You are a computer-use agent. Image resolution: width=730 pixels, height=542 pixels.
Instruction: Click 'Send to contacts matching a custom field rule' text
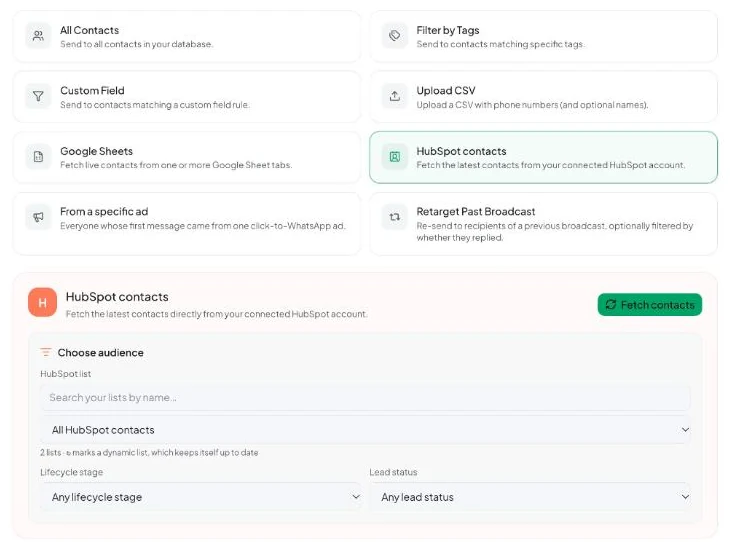pyautogui.click(x=155, y=105)
